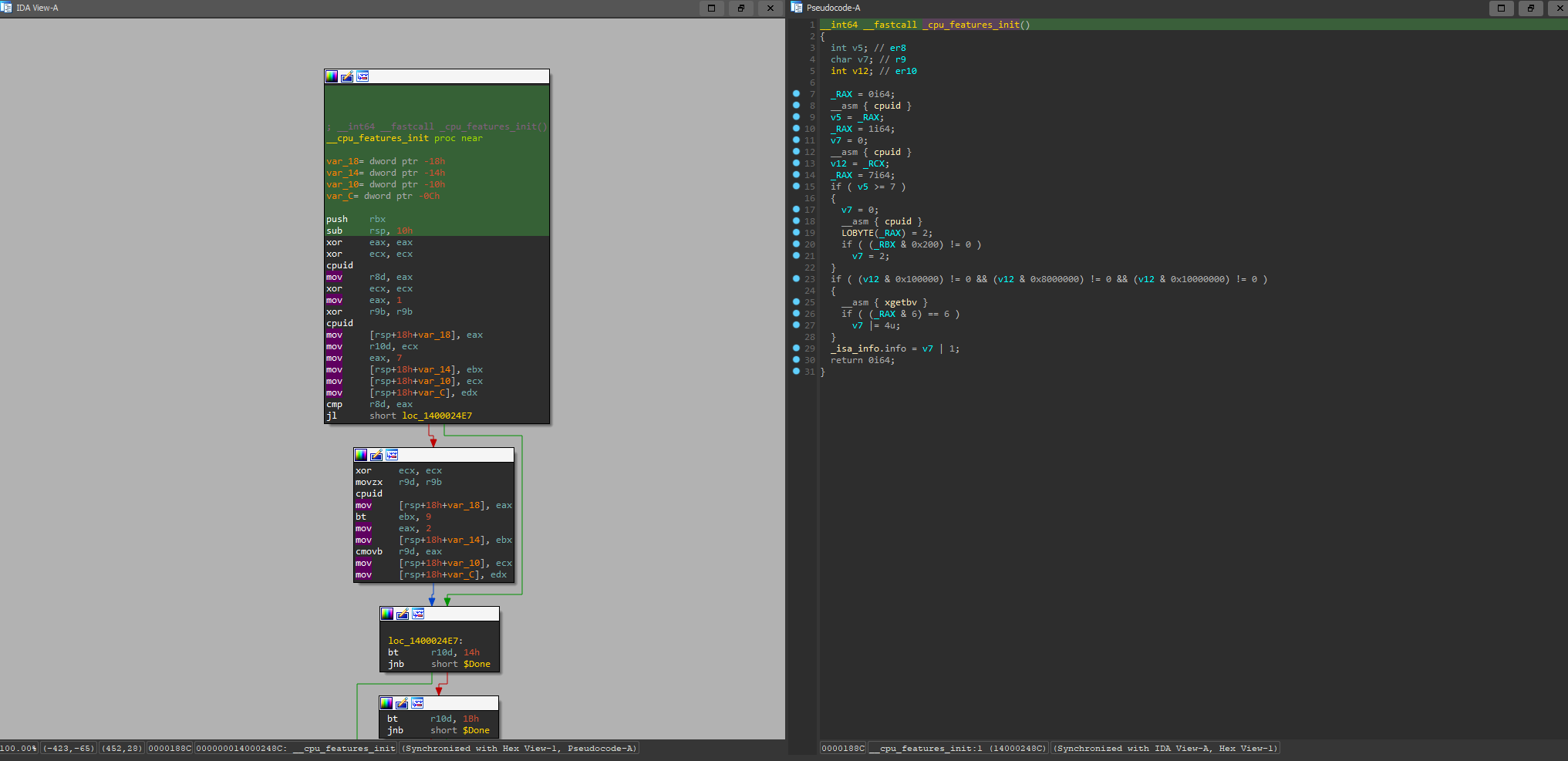Toggle breakpoint dot on pseudocode line 12
1568x761 pixels.
[796, 152]
